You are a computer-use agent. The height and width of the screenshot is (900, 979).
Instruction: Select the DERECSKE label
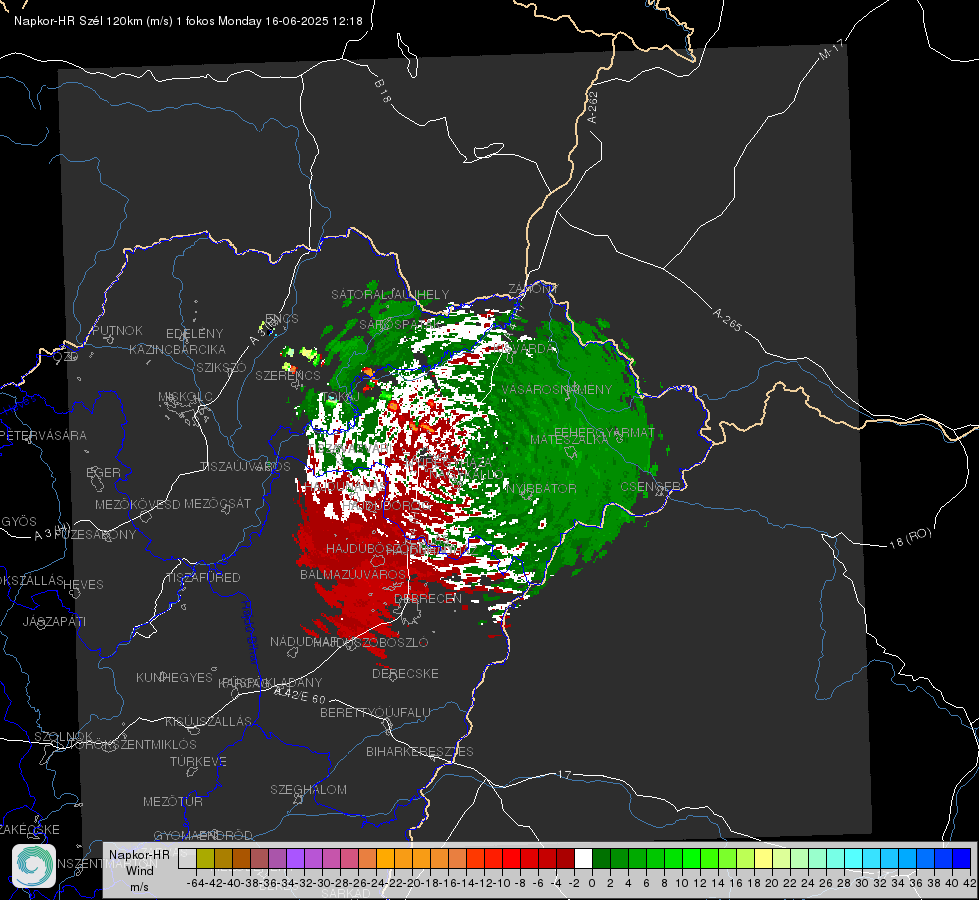[405, 674]
